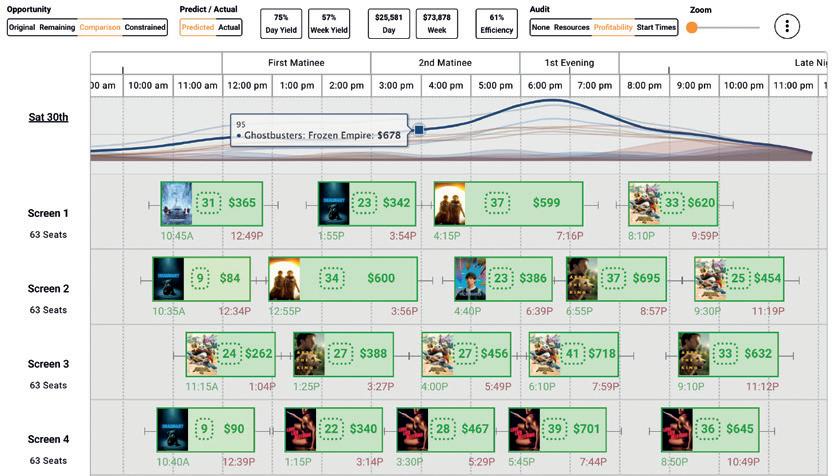Image resolution: width=837 pixels, height=476 pixels.
Task: Select the Constrained opportunity option
Action: pos(145,27)
